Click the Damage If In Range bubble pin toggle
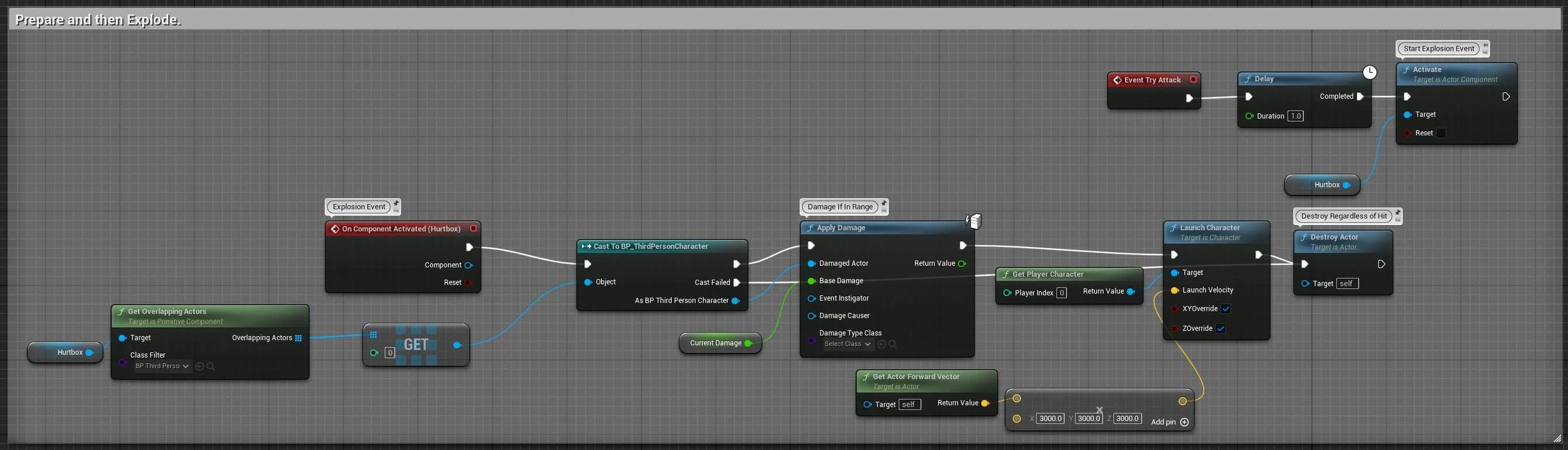The width and height of the screenshot is (1568, 450). (884, 203)
